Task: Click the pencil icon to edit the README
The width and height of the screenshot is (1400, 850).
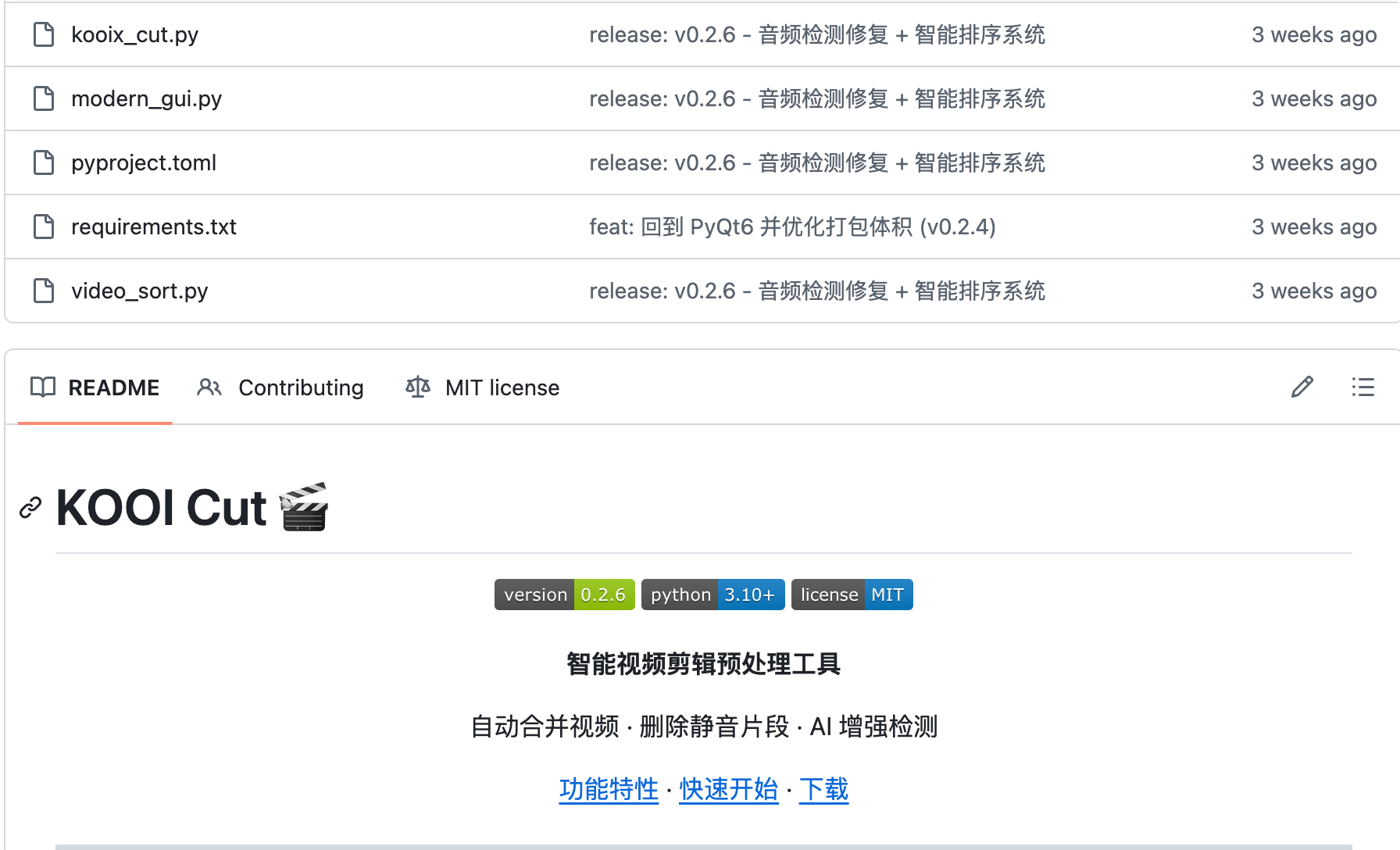Action: coord(1302,387)
